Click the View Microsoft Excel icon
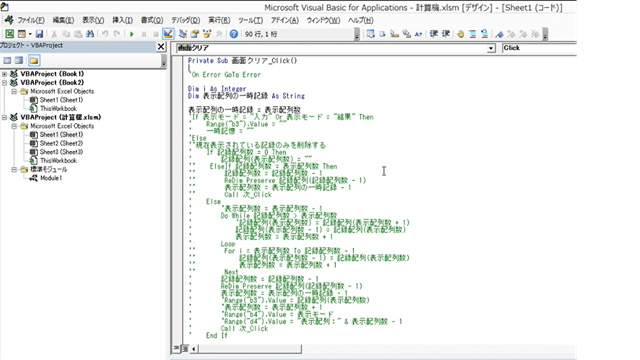 click(x=9, y=34)
